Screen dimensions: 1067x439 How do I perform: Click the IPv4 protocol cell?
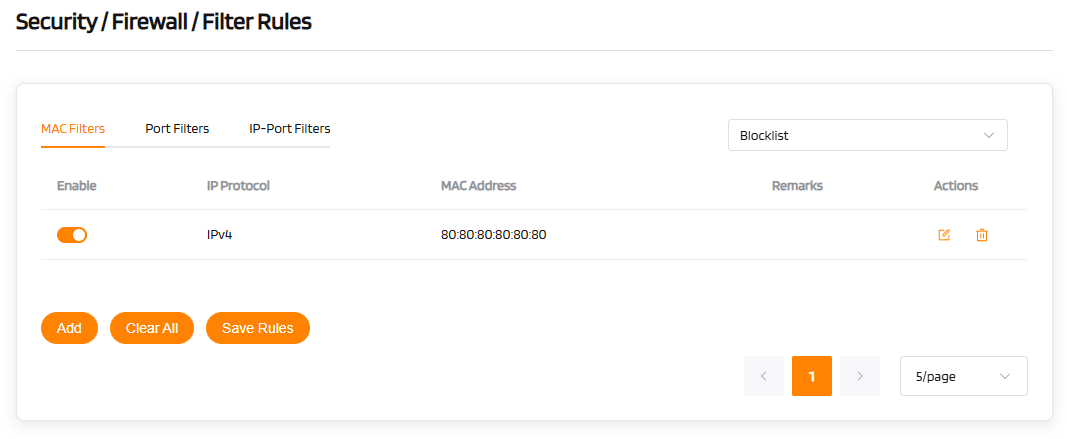[x=219, y=235]
